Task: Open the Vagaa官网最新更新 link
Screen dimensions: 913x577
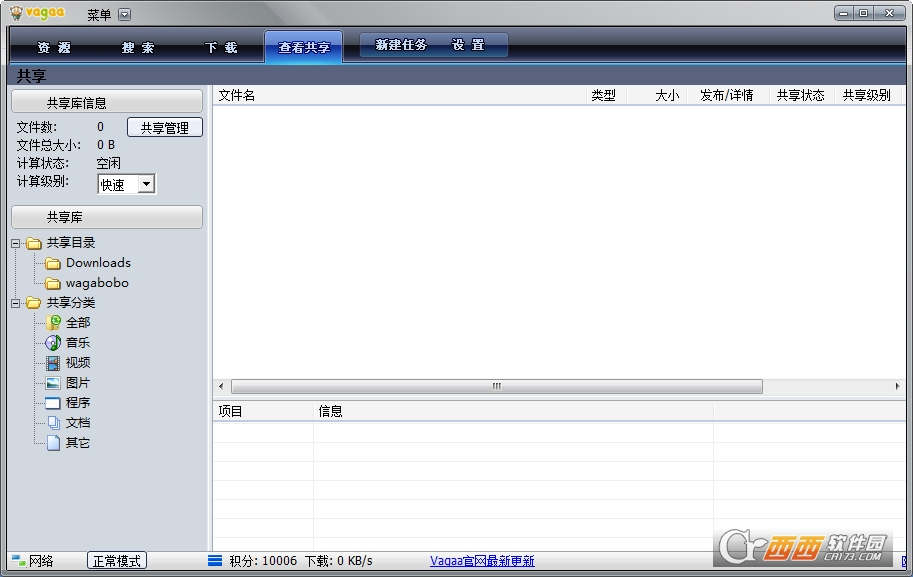Action: coord(482,561)
